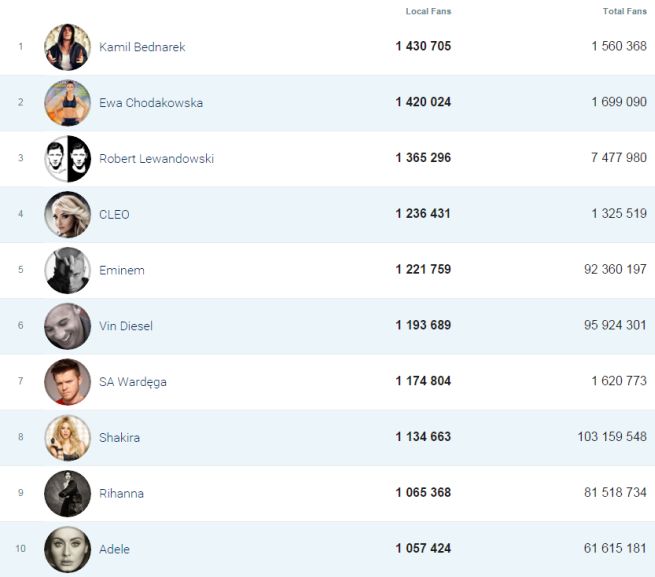
Task: Click SA Wardęga's profile picture
Action: tap(67, 382)
